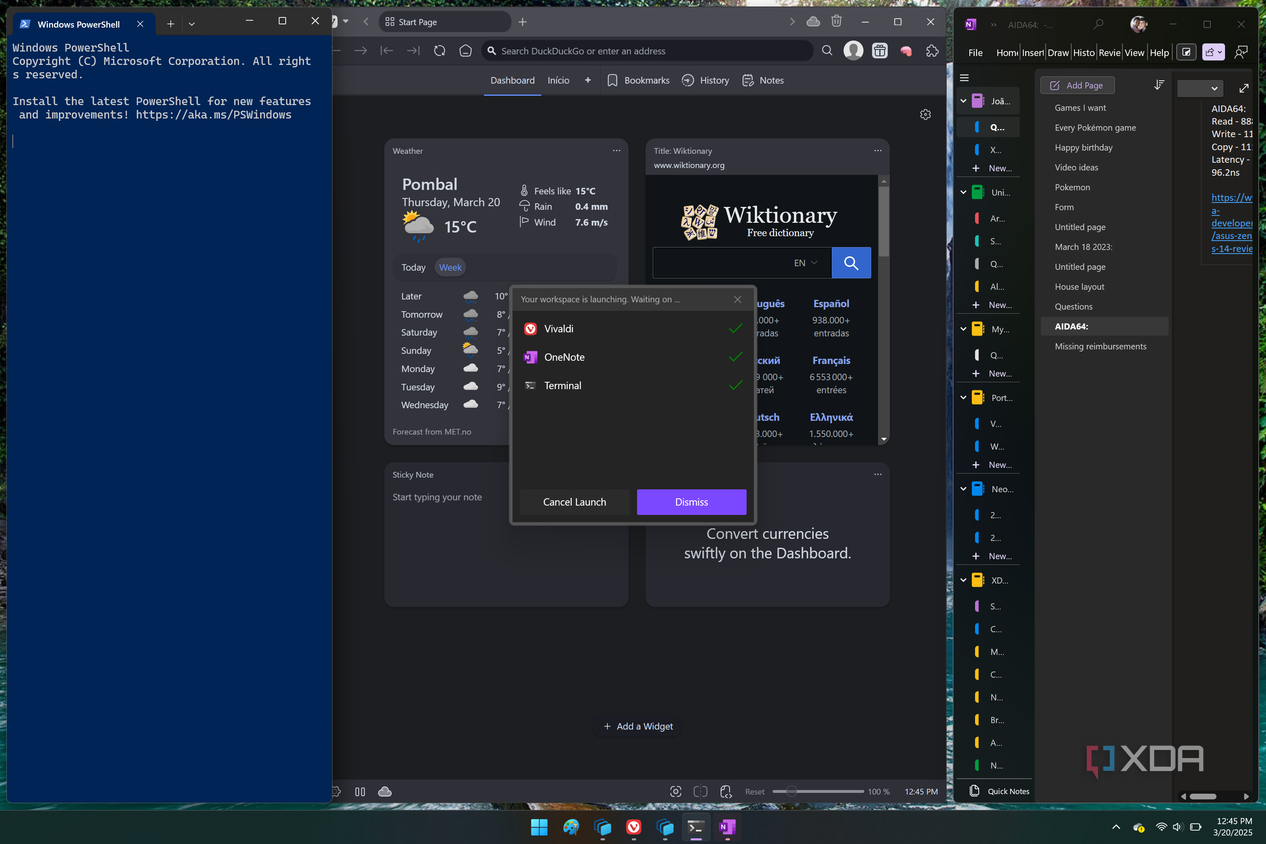The width and height of the screenshot is (1266, 844).
Task: Expand the OneNote page to full view
Action: (1244, 88)
